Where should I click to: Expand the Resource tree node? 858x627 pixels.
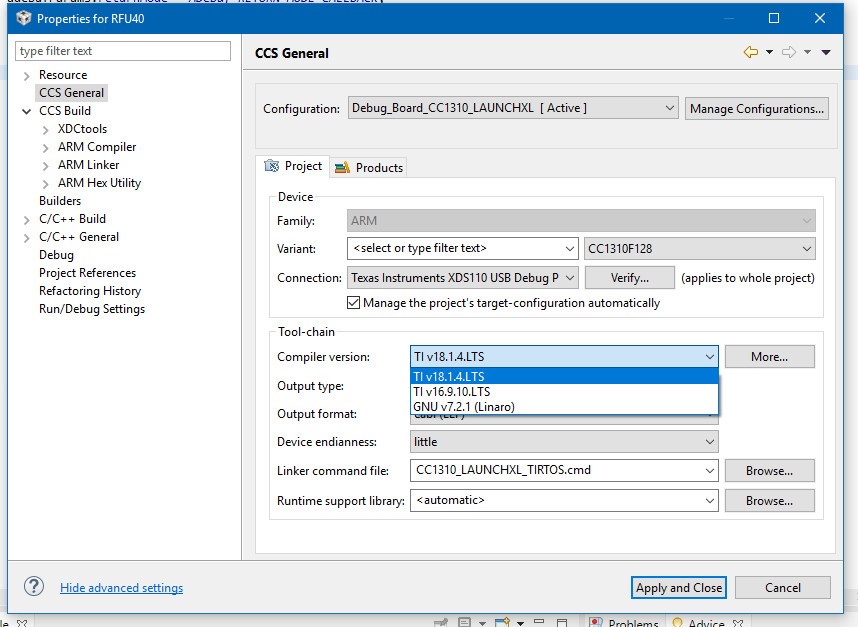pos(27,75)
